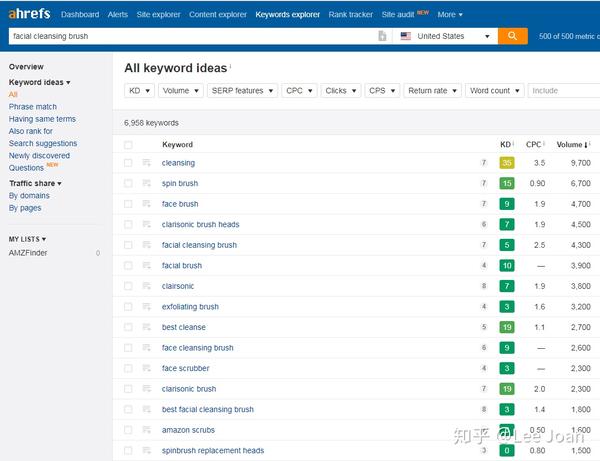600x461 pixels.
Task: Open the Questions report
Action: click(x=26, y=168)
